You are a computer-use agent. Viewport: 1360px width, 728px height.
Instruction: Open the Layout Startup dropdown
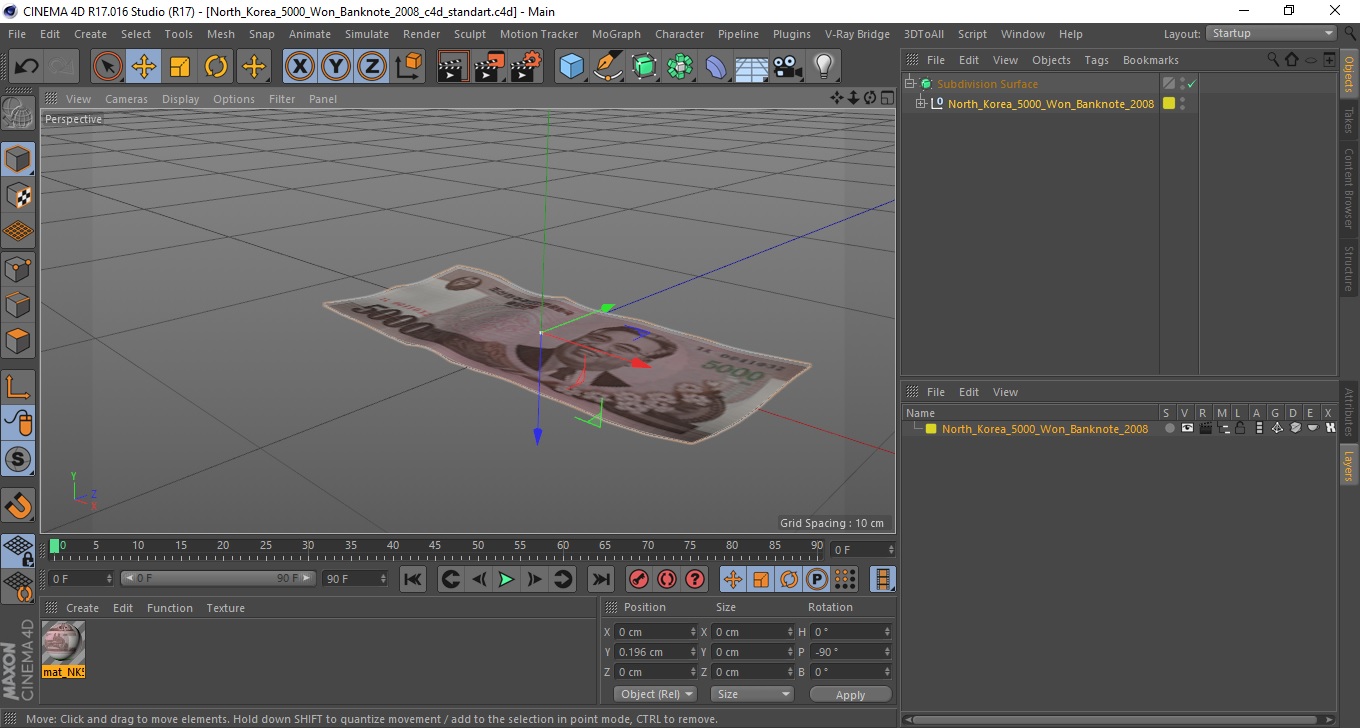(x=1272, y=33)
